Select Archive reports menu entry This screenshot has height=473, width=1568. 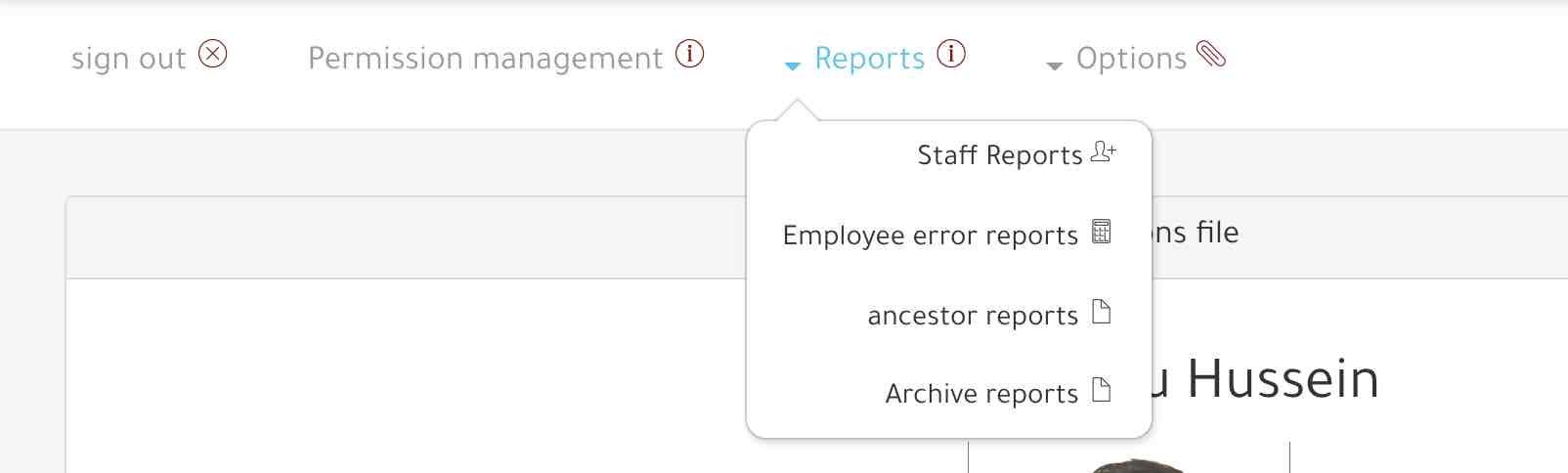[980, 394]
